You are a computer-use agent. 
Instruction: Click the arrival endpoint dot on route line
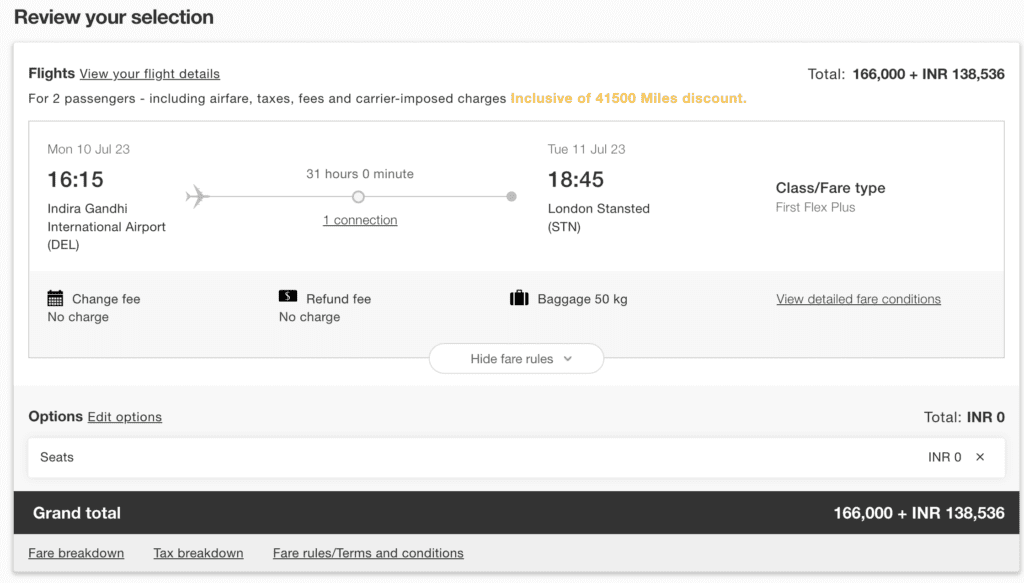point(511,197)
